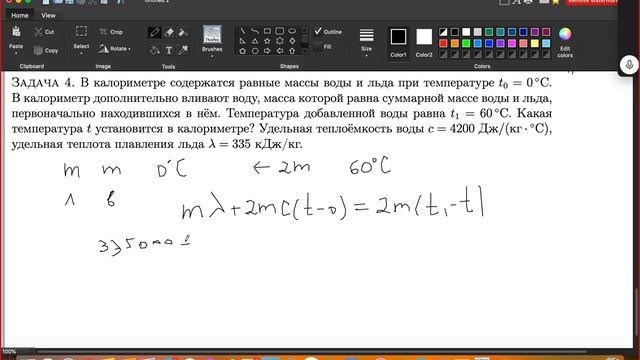Switch to the Home tab

(x=20, y=15)
